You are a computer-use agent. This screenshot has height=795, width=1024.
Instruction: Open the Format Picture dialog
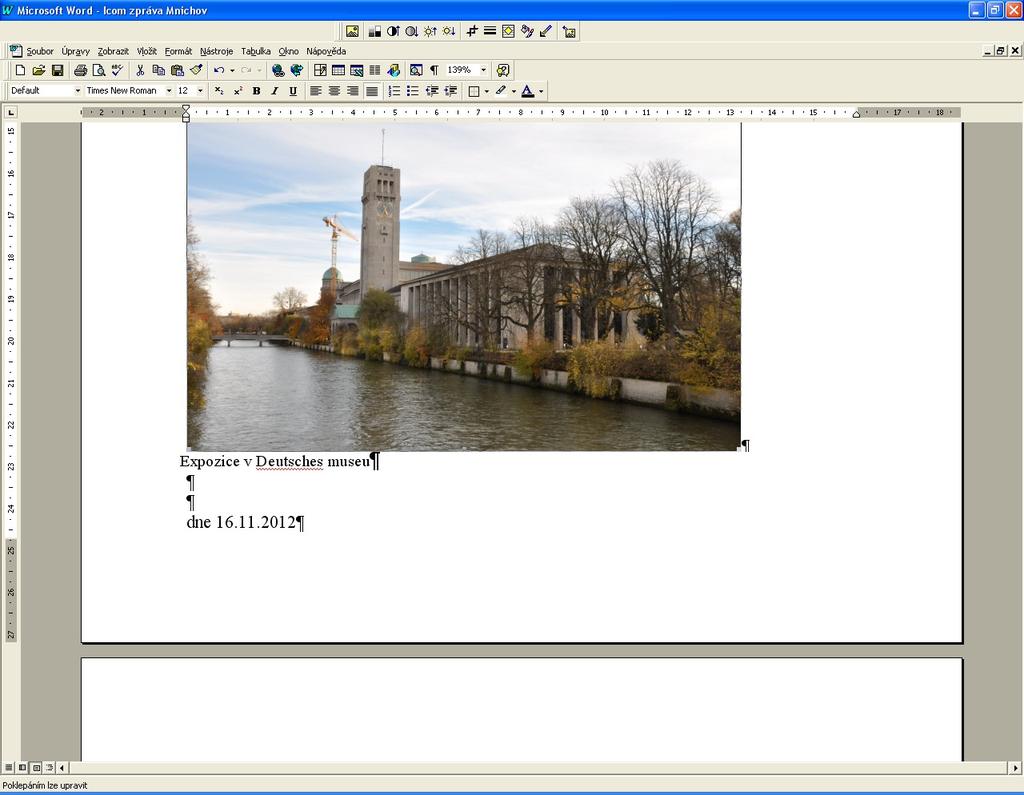(x=527, y=31)
